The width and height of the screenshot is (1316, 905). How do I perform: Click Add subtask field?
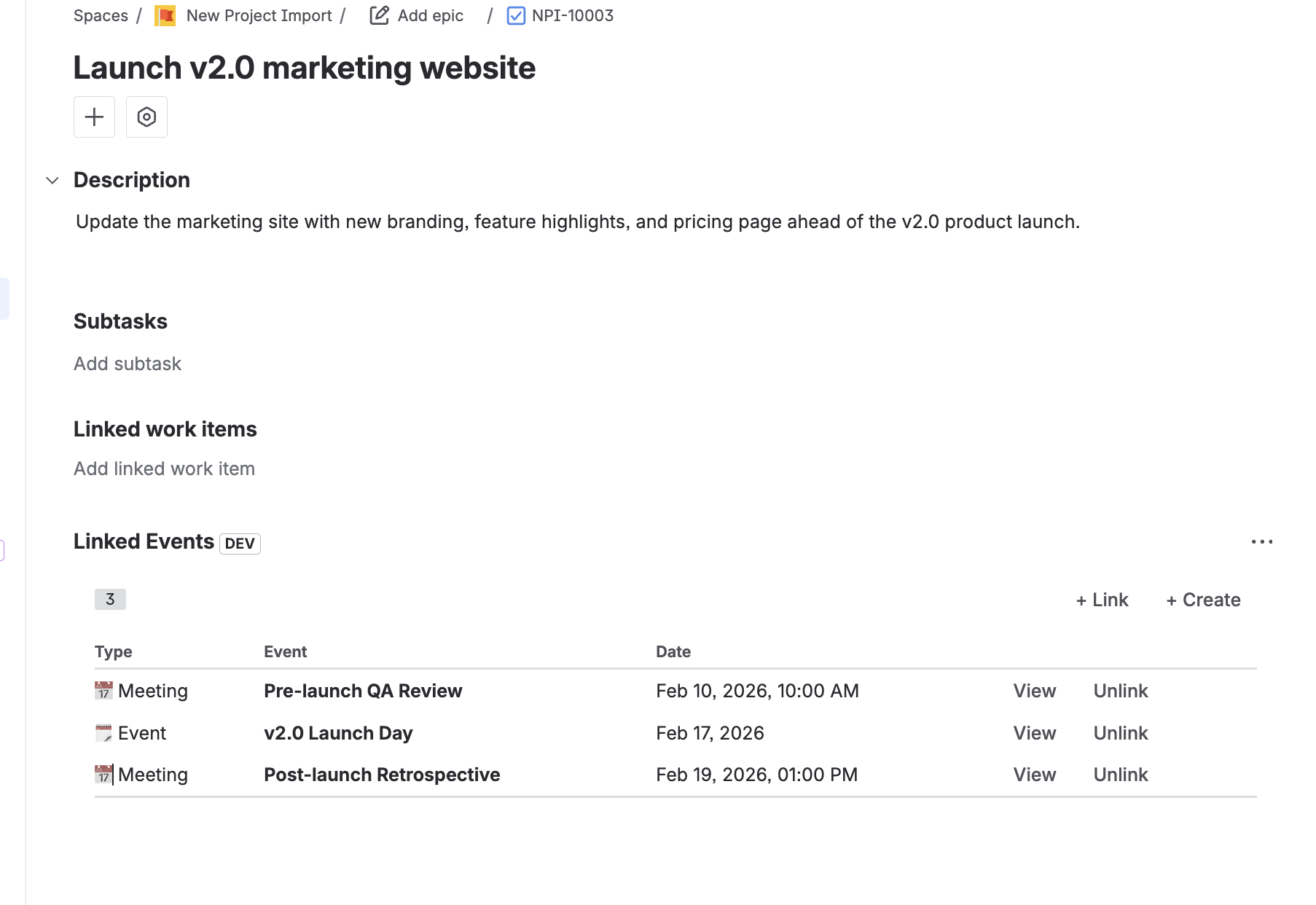pos(128,364)
